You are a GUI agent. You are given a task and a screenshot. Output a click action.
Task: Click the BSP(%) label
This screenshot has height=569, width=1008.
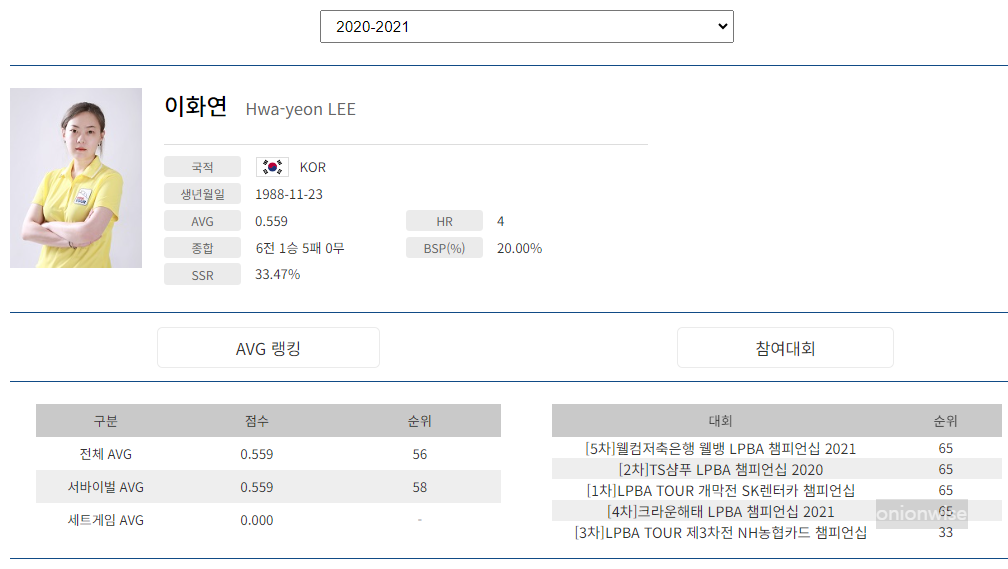tap(444, 248)
